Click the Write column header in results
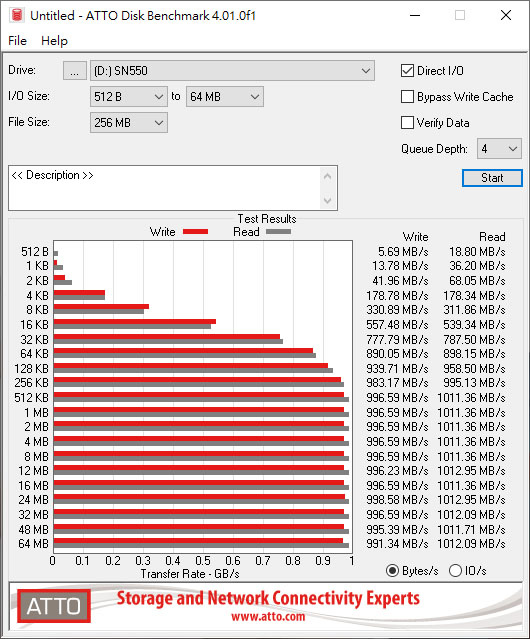The height and width of the screenshot is (639, 530). (416, 237)
